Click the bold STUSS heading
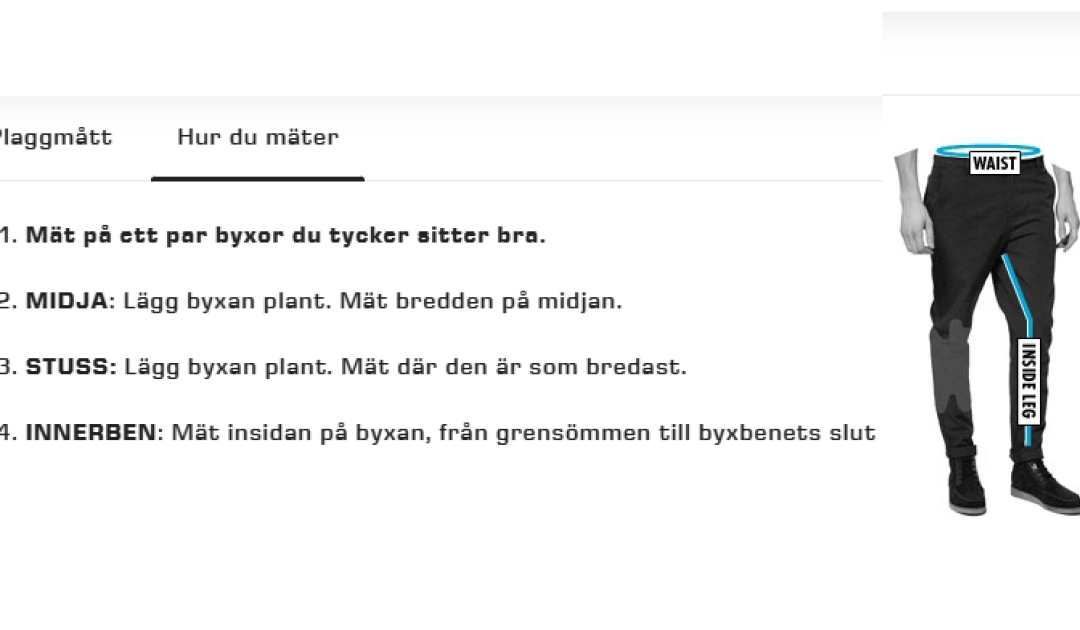The width and height of the screenshot is (1080, 630). click(x=70, y=367)
